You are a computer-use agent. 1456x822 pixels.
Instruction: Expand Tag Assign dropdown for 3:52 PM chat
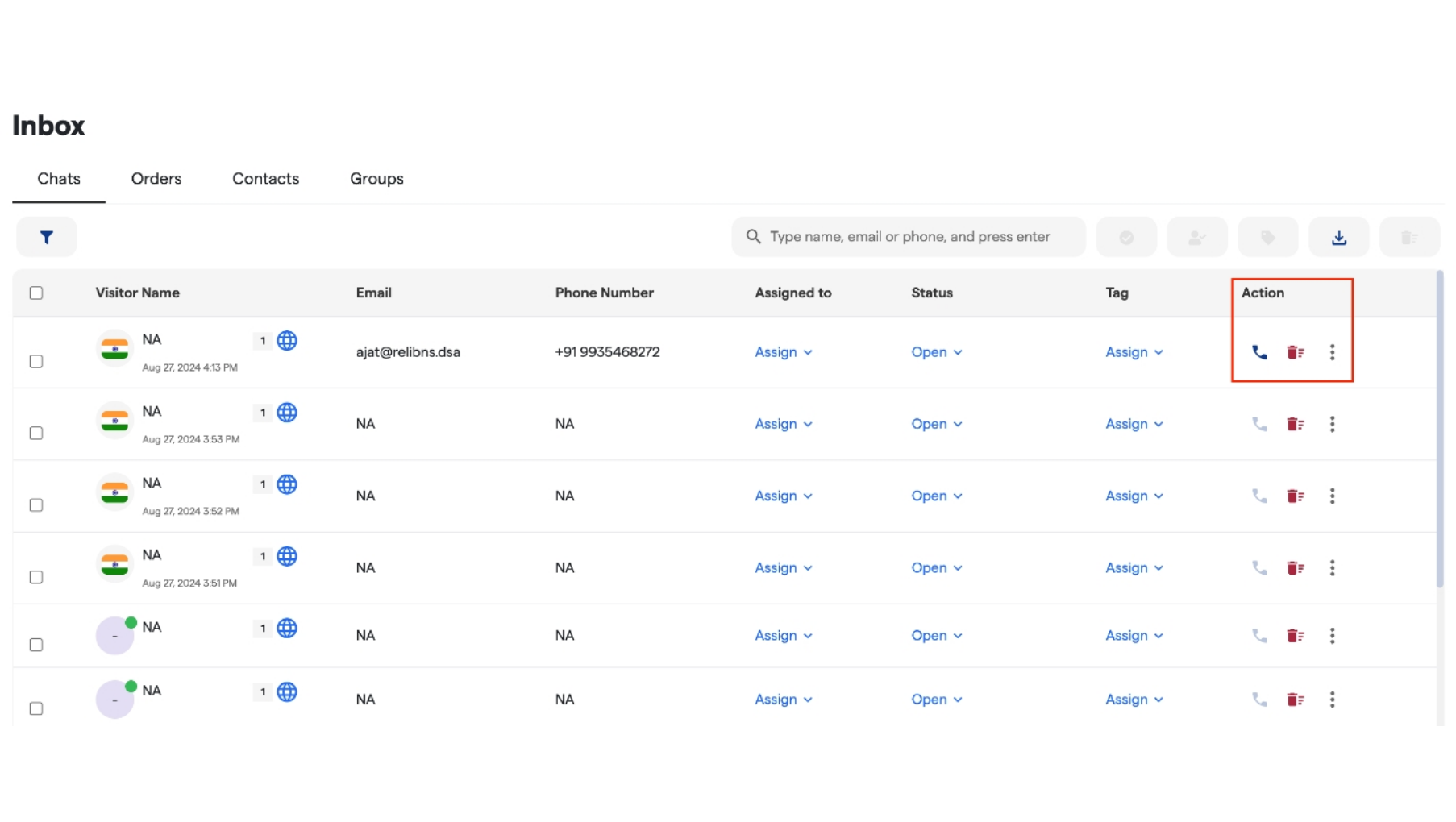pos(1134,496)
